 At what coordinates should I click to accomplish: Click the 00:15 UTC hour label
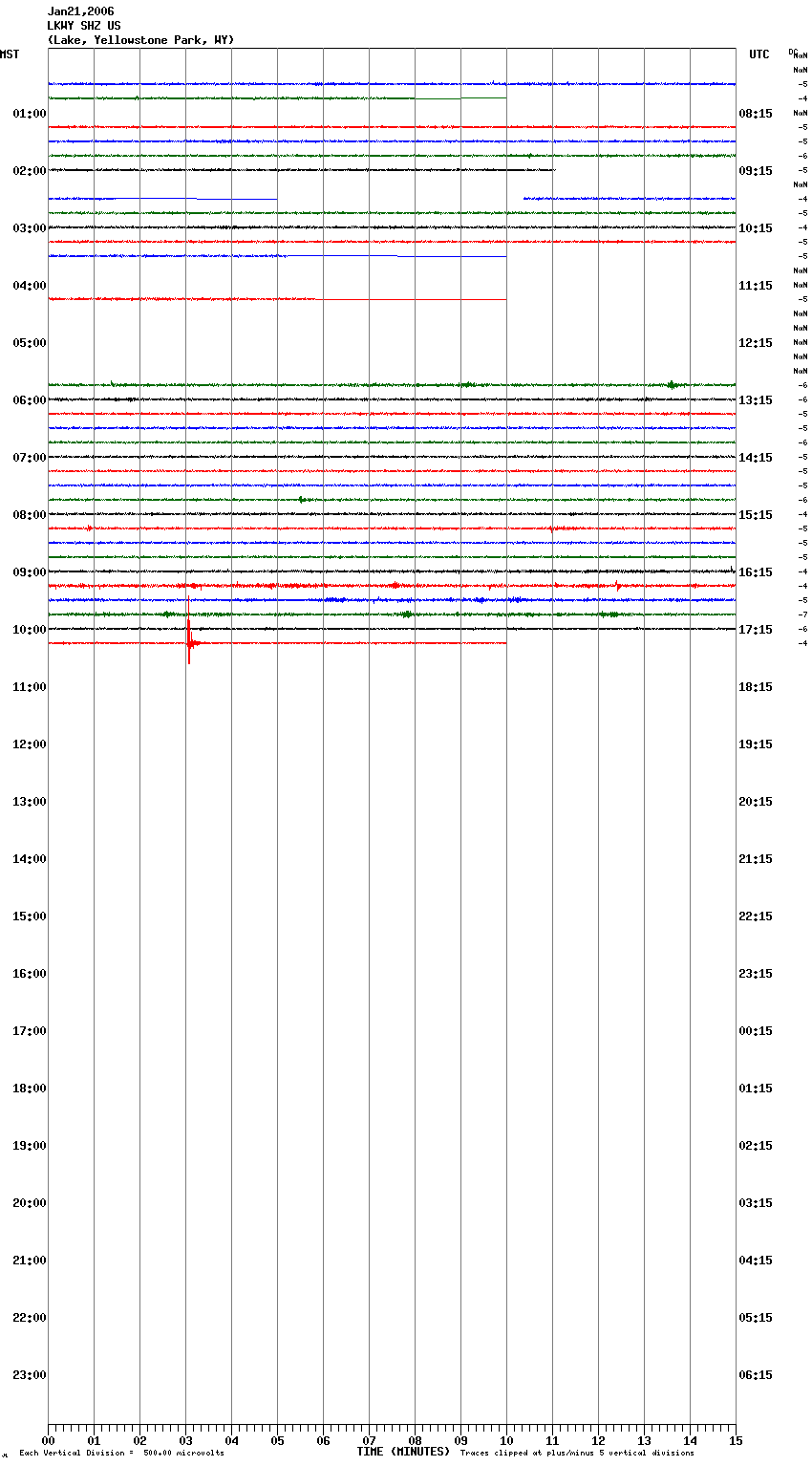tap(756, 1031)
